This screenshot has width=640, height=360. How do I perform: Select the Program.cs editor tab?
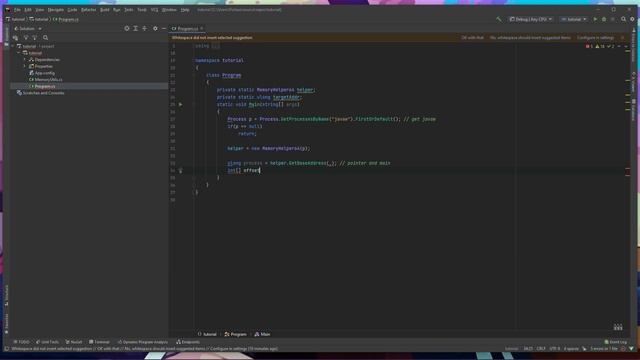187,29
